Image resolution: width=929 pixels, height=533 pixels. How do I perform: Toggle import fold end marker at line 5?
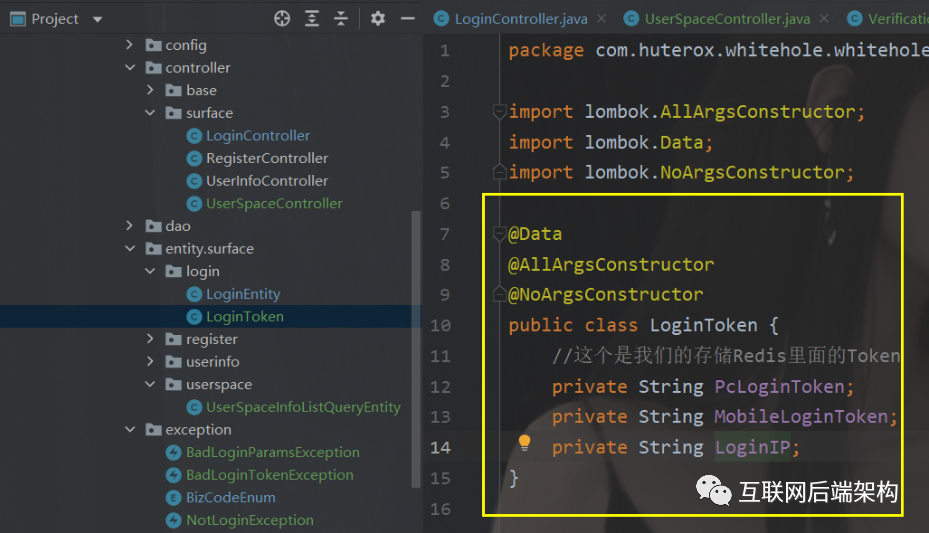click(499, 172)
